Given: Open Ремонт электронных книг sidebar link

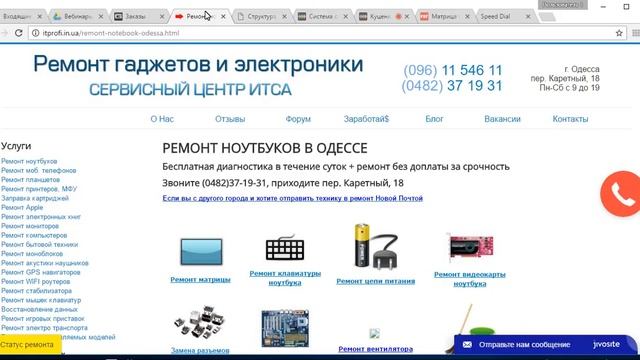Looking at the screenshot, I should 41,217.
